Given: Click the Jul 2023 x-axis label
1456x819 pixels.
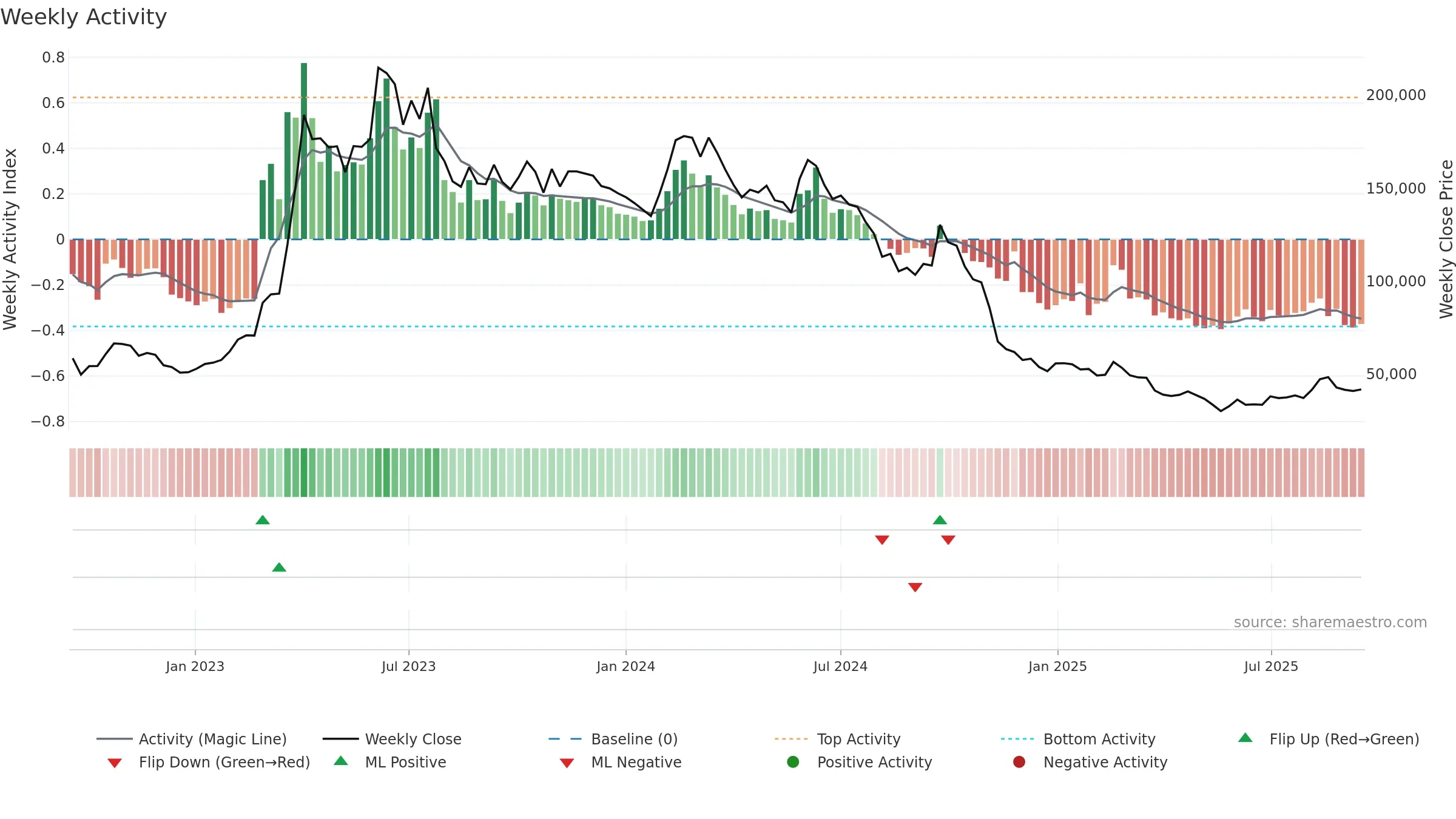Looking at the screenshot, I should pyautogui.click(x=409, y=666).
